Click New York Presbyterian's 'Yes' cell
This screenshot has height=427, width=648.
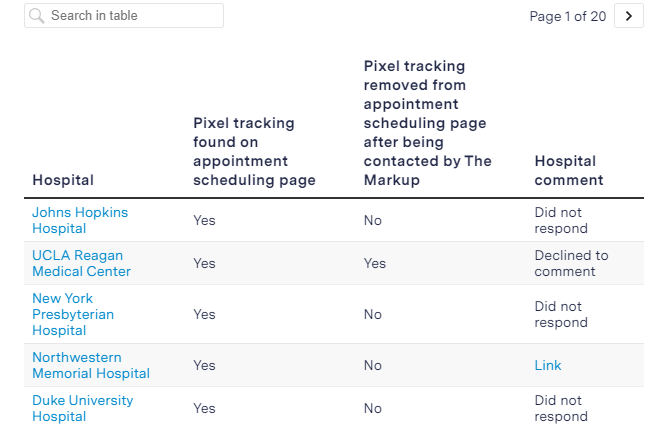point(204,314)
